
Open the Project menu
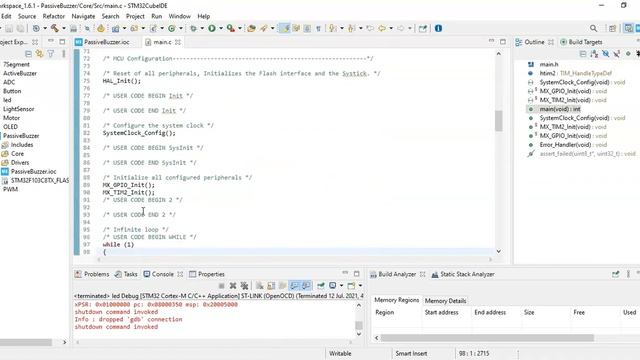135,16
